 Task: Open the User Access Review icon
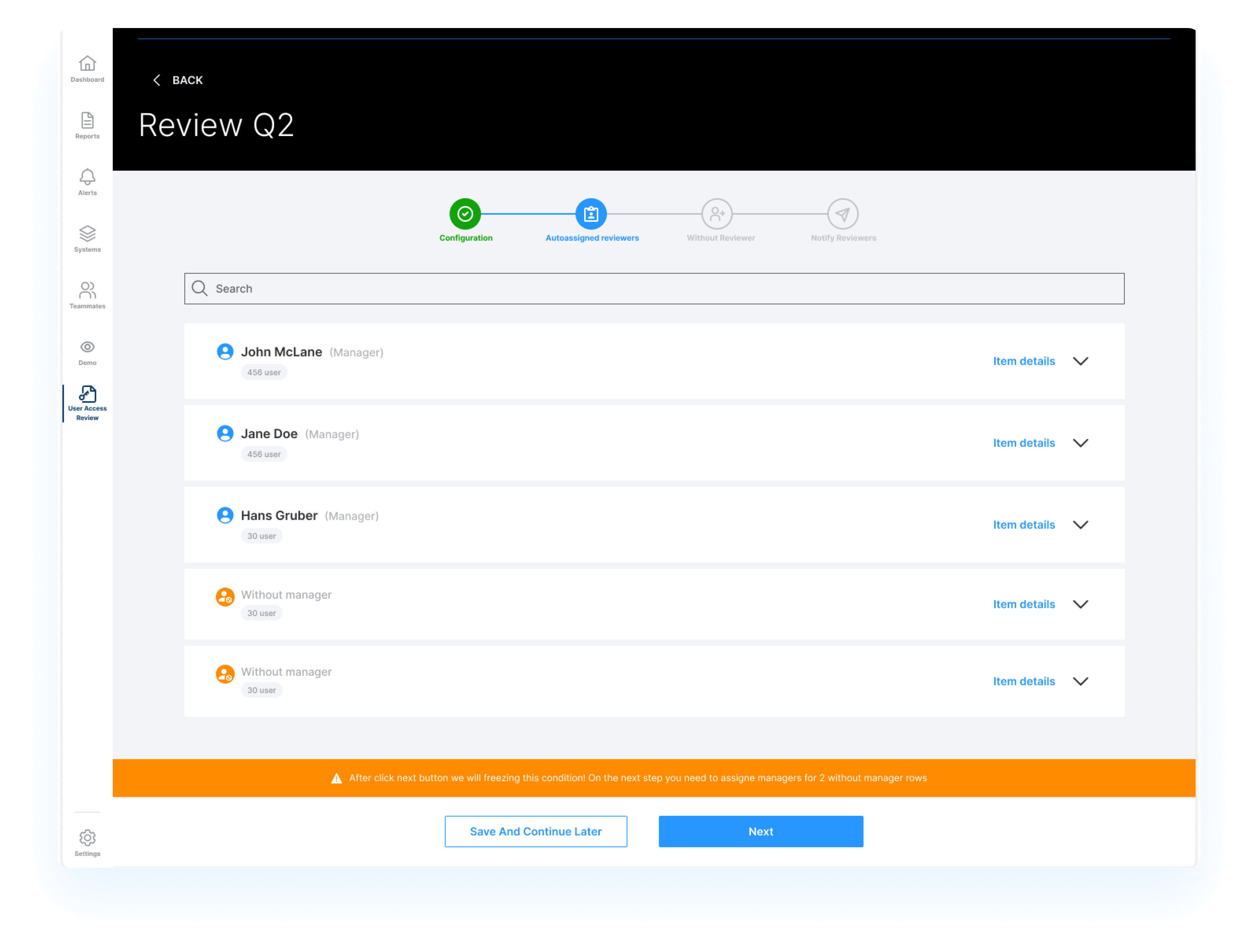pyautogui.click(x=87, y=394)
